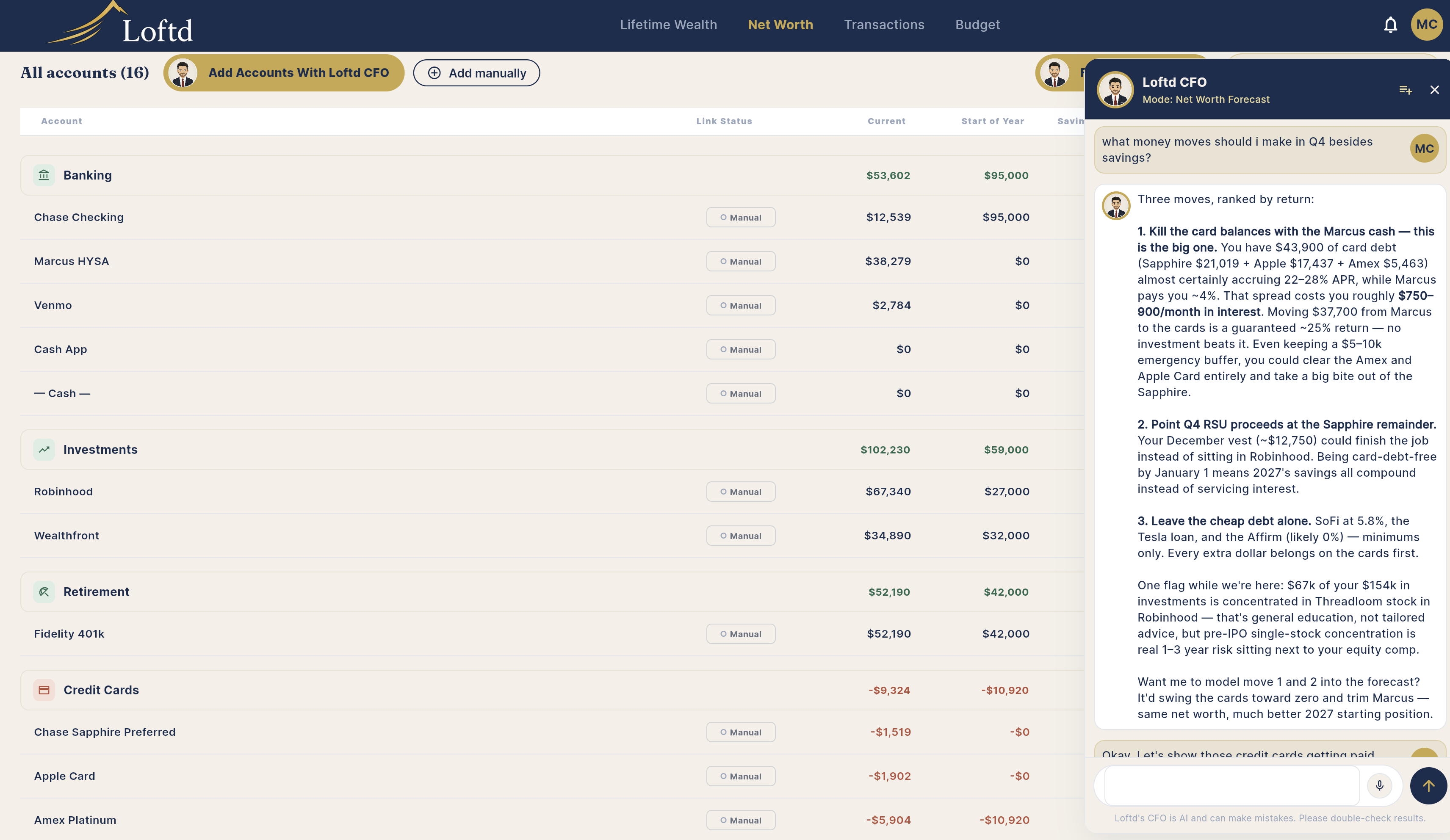Open the Wealthfront account row
Image resolution: width=1450 pixels, height=840 pixels.
tap(552, 536)
